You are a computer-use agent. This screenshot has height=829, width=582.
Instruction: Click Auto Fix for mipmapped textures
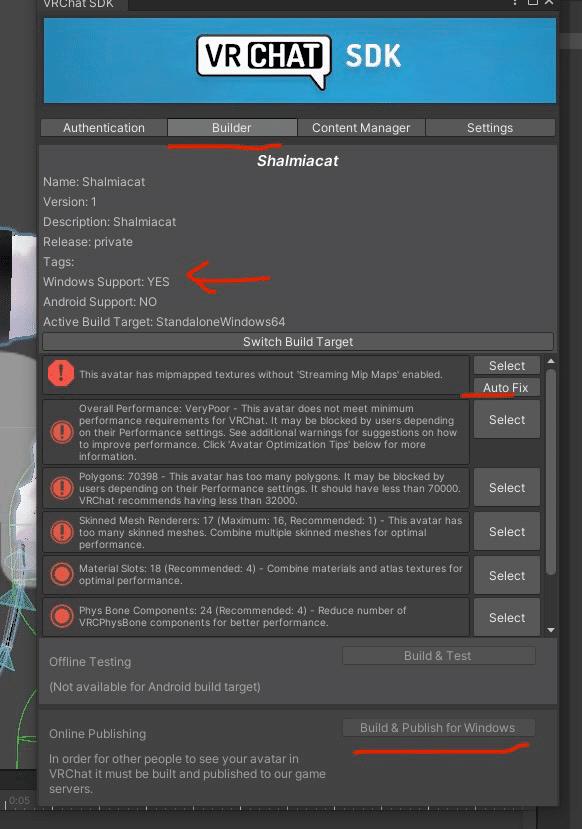506,388
